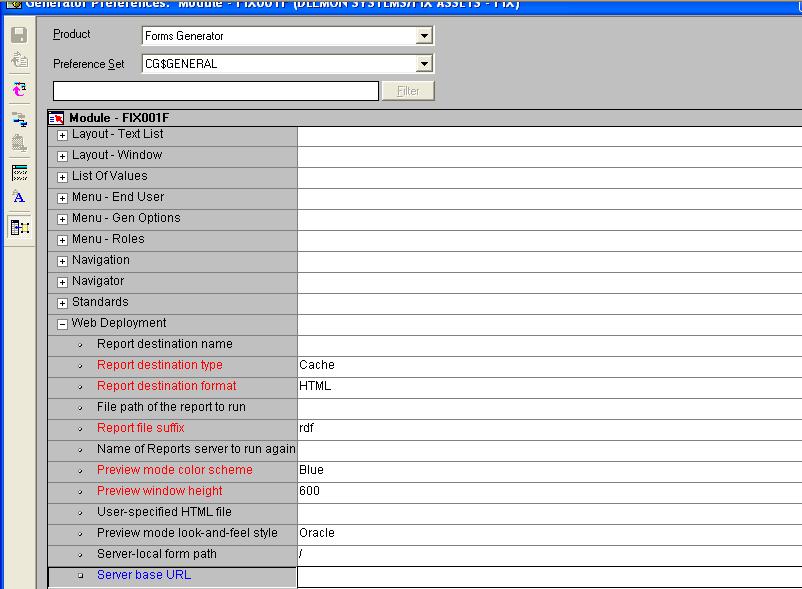Click the floppy disk Save icon

coord(18,36)
